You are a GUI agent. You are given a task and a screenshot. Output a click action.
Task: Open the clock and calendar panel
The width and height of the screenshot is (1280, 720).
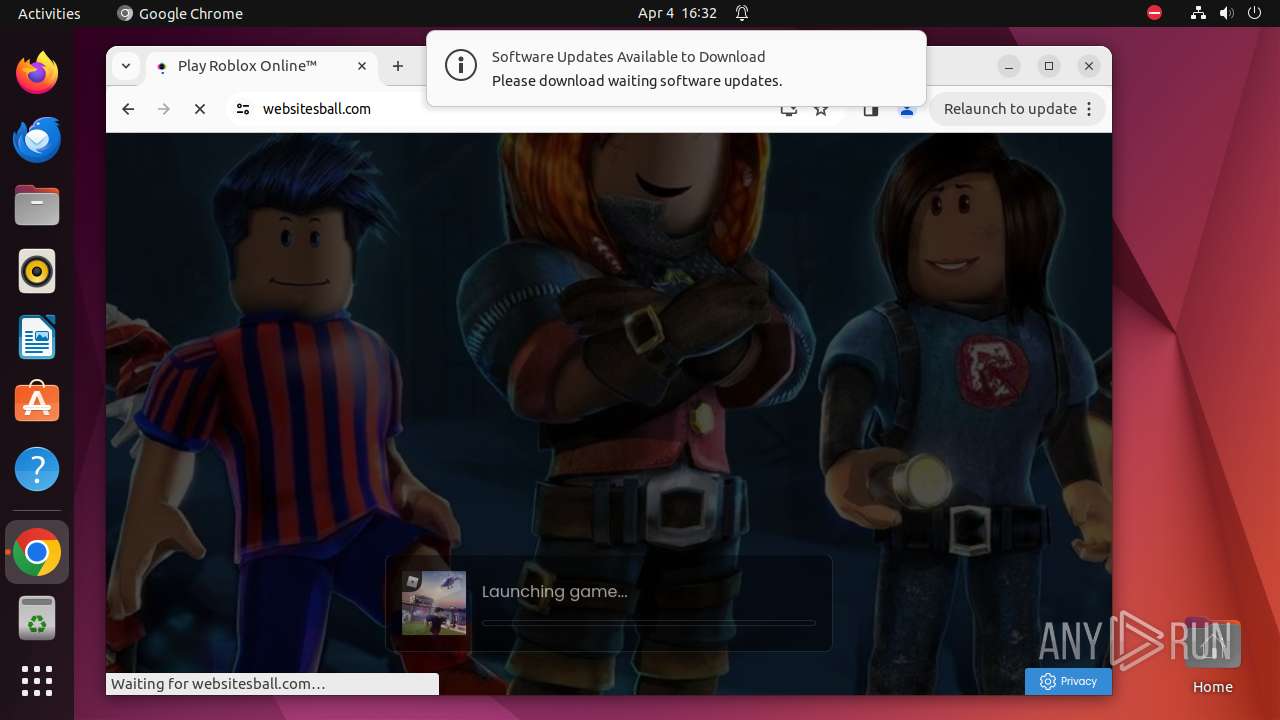(x=677, y=13)
